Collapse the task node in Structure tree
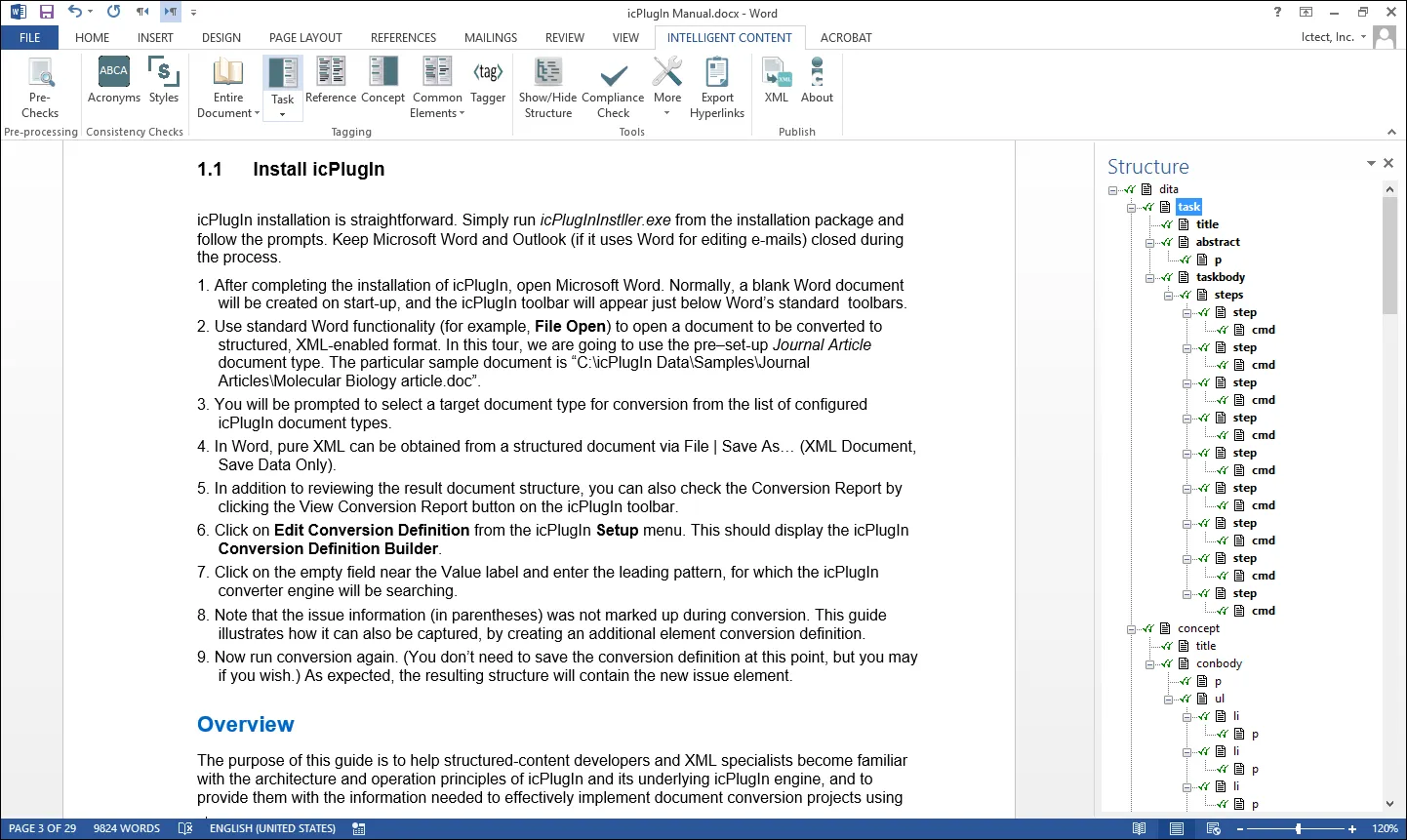The image size is (1407, 840). point(1132,208)
